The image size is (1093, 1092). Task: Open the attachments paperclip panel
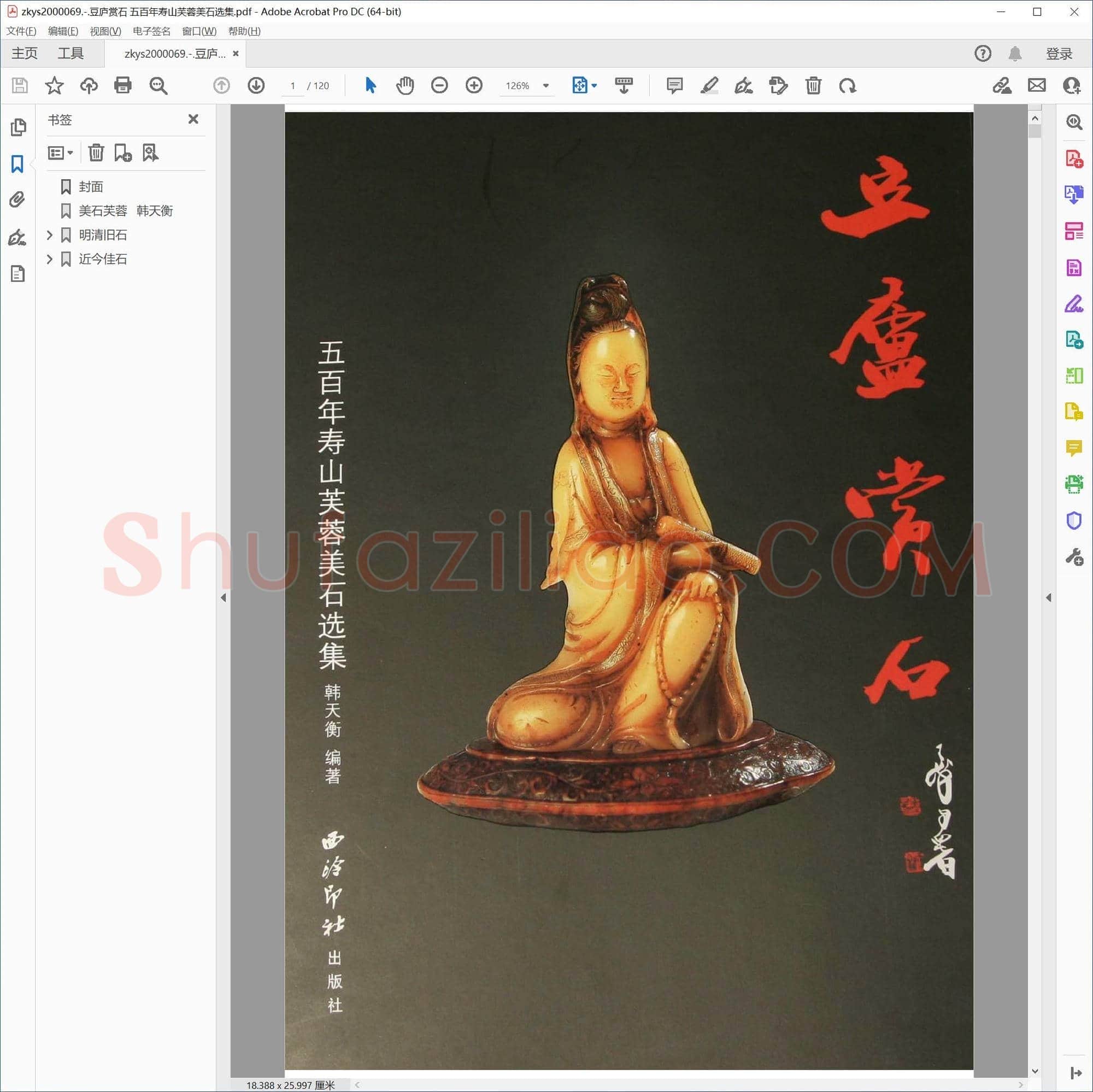tap(17, 199)
